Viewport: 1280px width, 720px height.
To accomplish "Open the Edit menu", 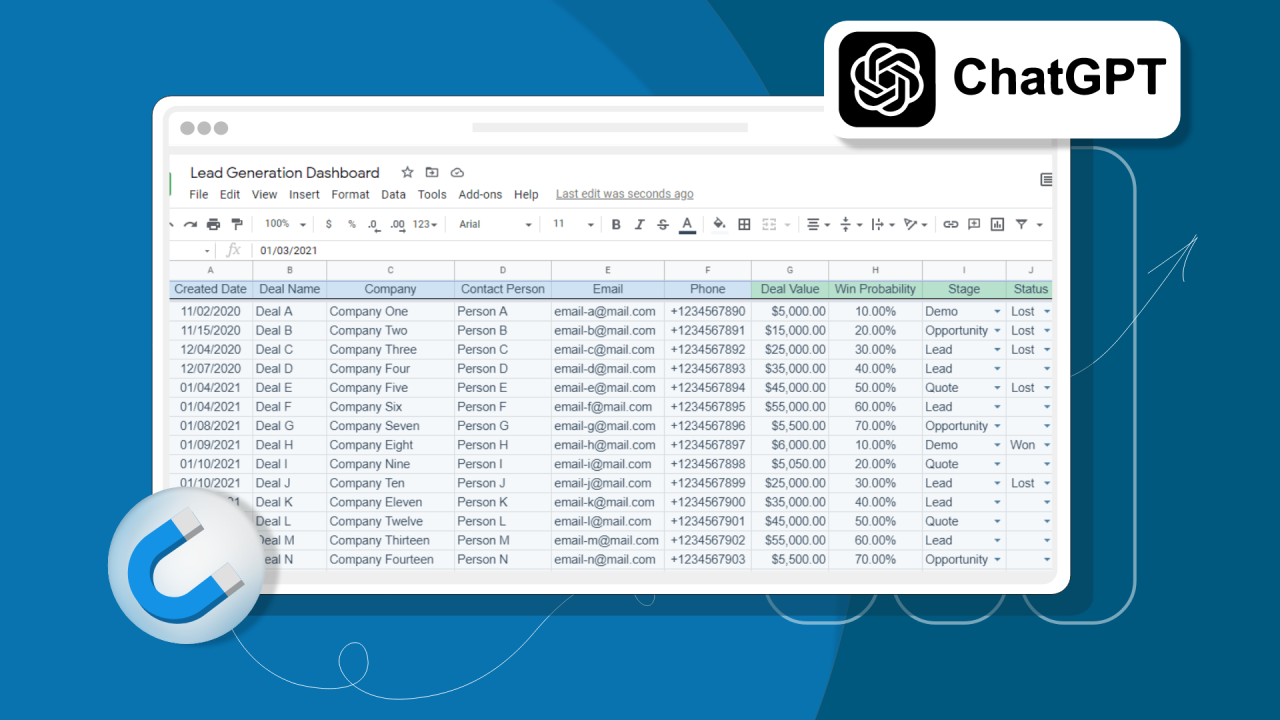I will pyautogui.click(x=230, y=194).
